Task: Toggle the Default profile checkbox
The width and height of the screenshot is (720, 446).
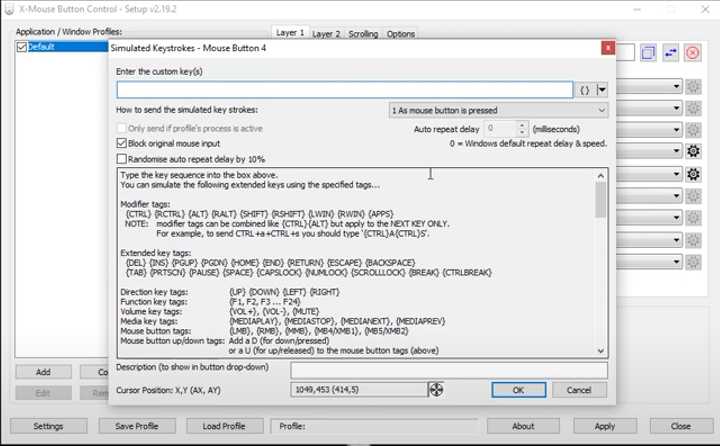Action: [x=22, y=47]
